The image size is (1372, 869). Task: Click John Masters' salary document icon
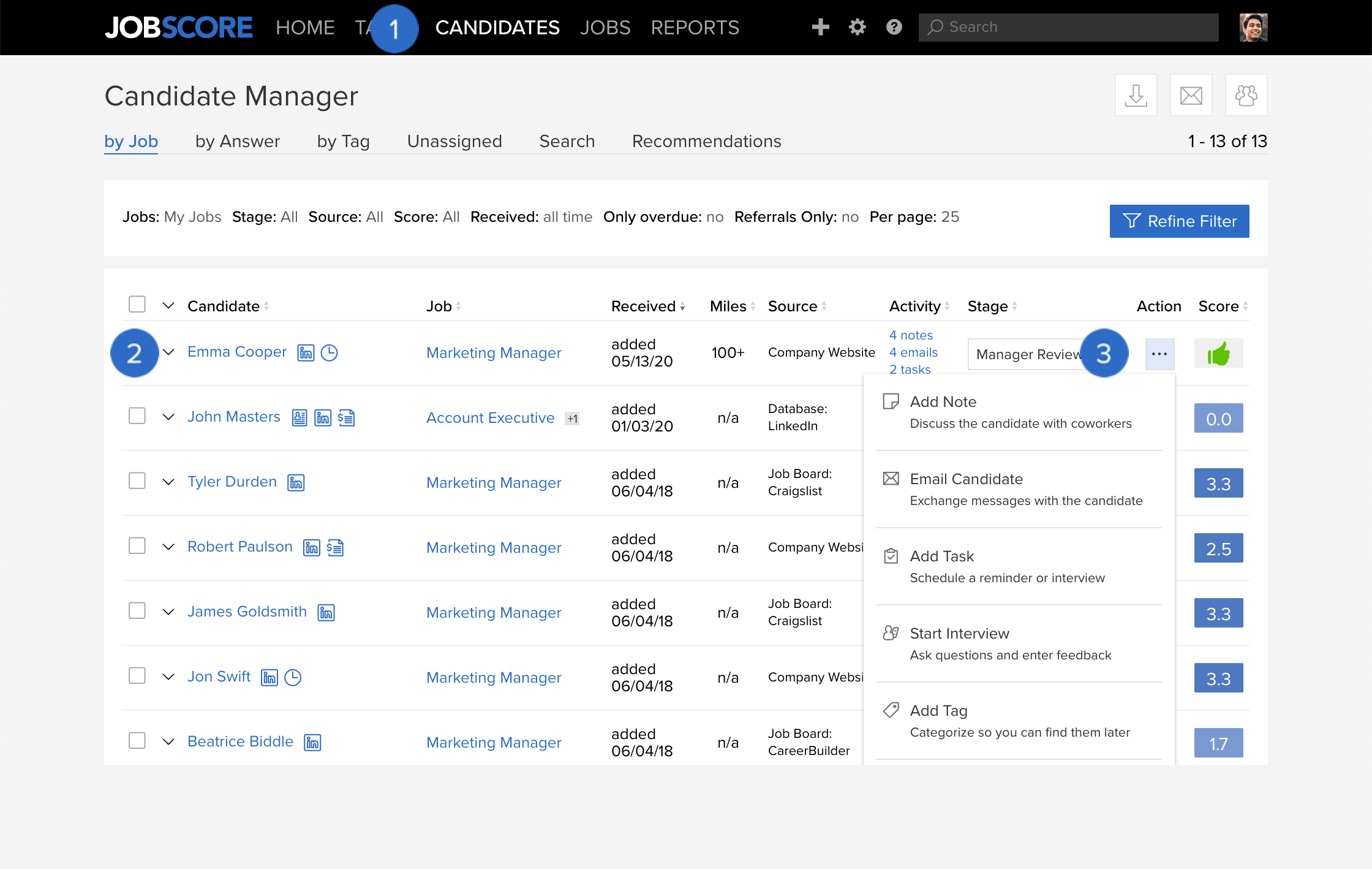[347, 418]
